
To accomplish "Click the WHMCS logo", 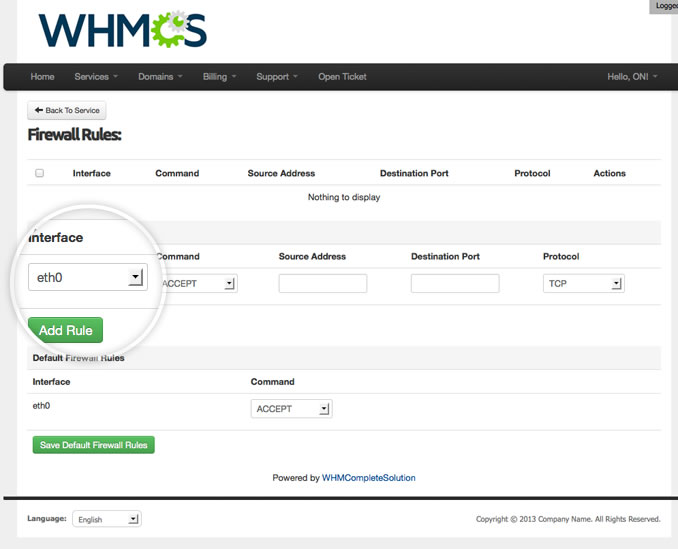I will [123, 30].
